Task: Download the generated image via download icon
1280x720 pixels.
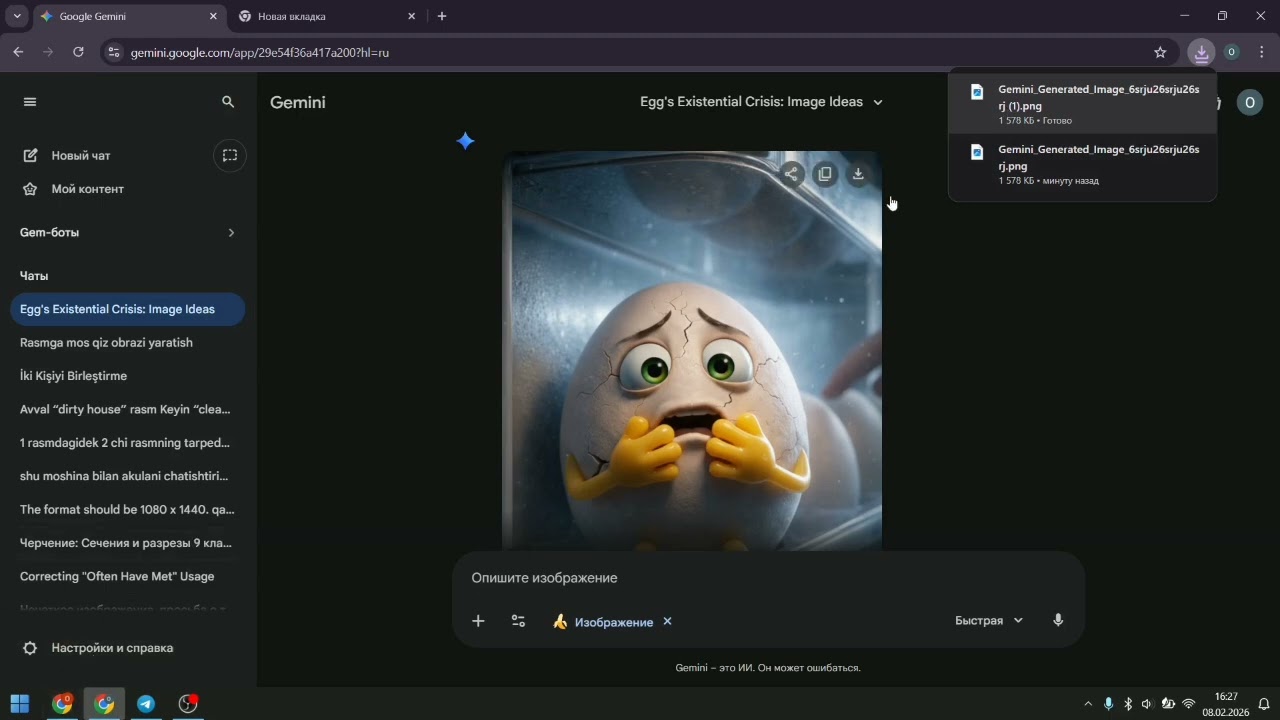Action: [x=858, y=174]
